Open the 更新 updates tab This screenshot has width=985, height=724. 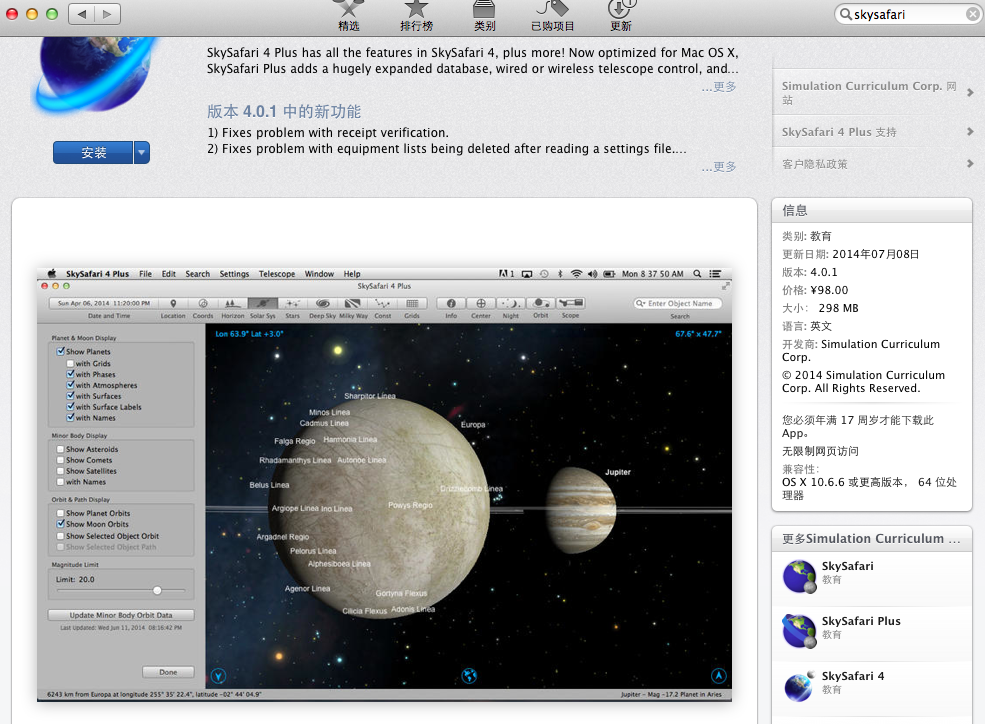[621, 16]
